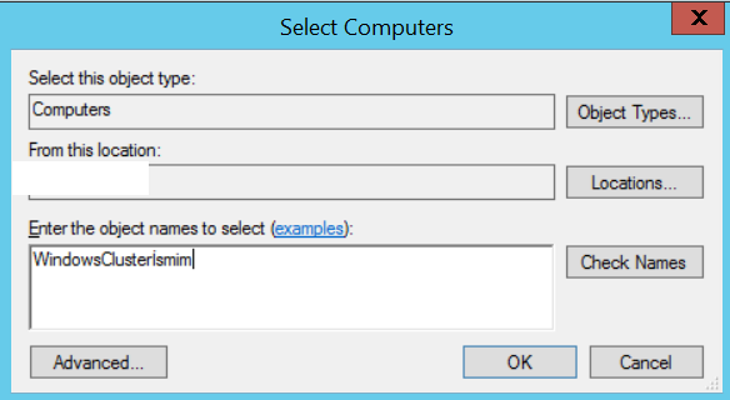
Task: Dismiss the dialog using Cancel
Action: 646,362
